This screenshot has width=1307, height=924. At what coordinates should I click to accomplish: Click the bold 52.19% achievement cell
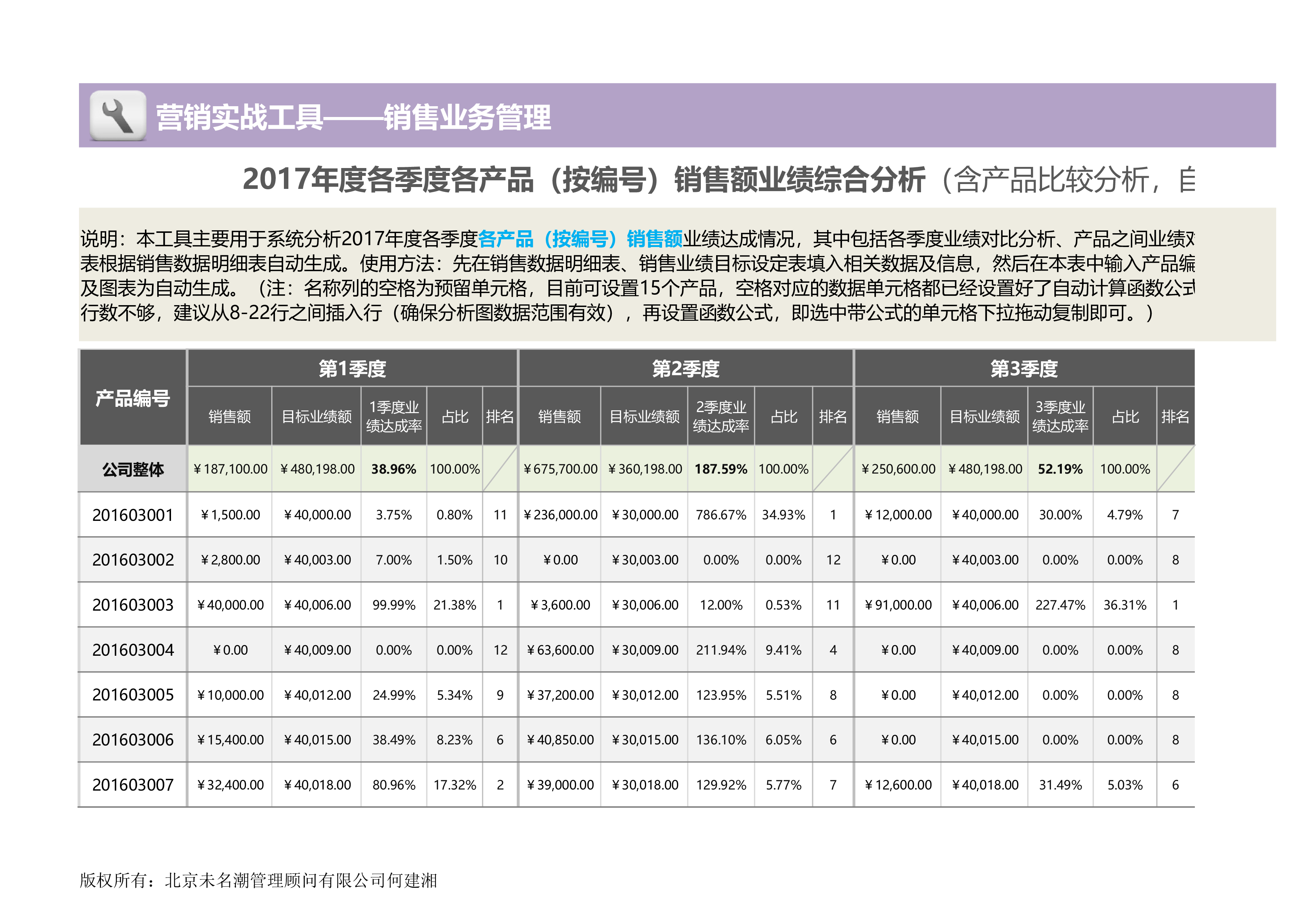[x=1060, y=469]
